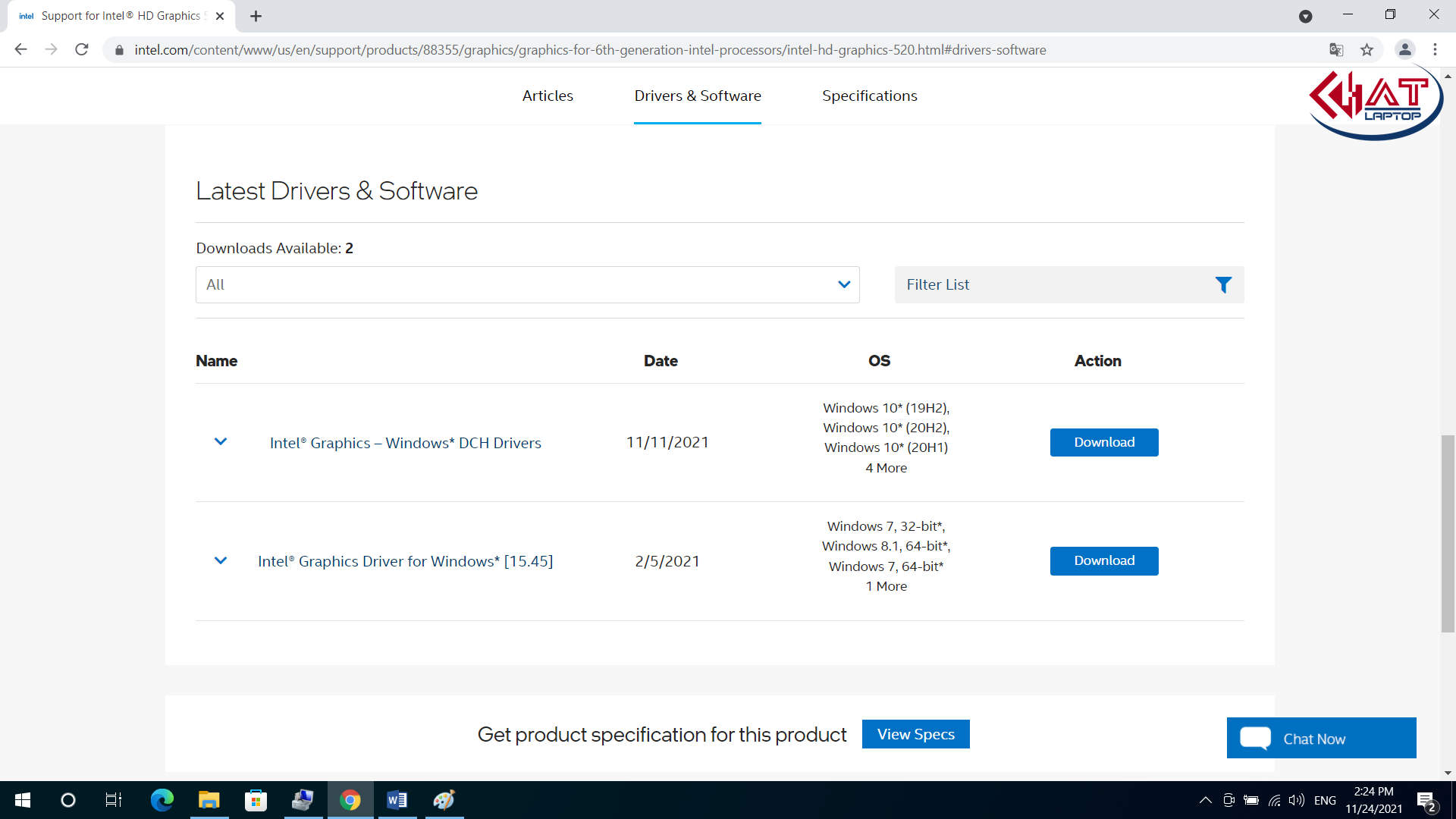
Task: Click the browser profile account icon
Action: 1405,49
